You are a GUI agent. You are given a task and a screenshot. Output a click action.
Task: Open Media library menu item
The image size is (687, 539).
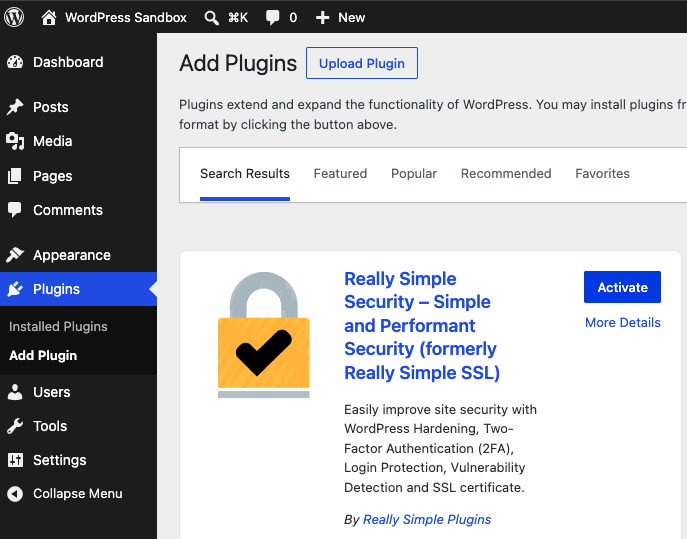pyautogui.click(x=53, y=141)
